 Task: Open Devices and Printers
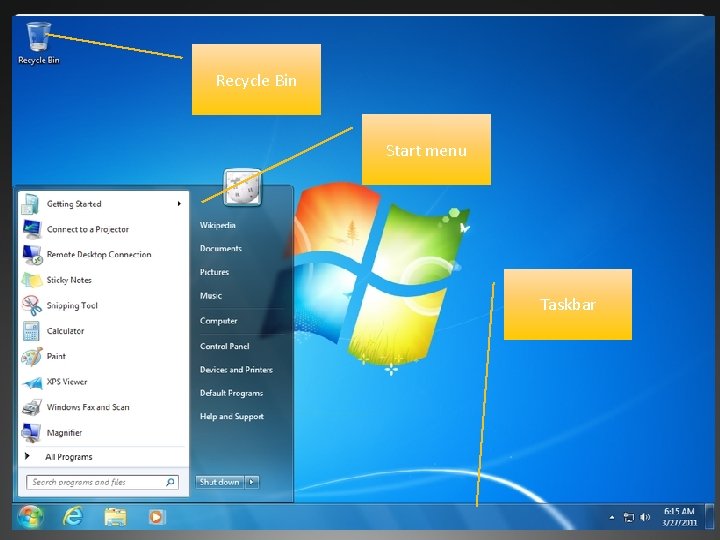[x=236, y=370]
